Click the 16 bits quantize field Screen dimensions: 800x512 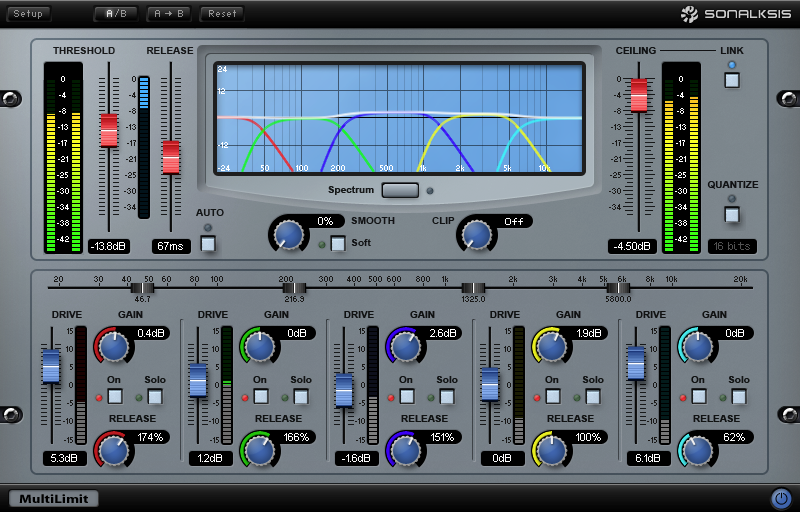pos(732,246)
